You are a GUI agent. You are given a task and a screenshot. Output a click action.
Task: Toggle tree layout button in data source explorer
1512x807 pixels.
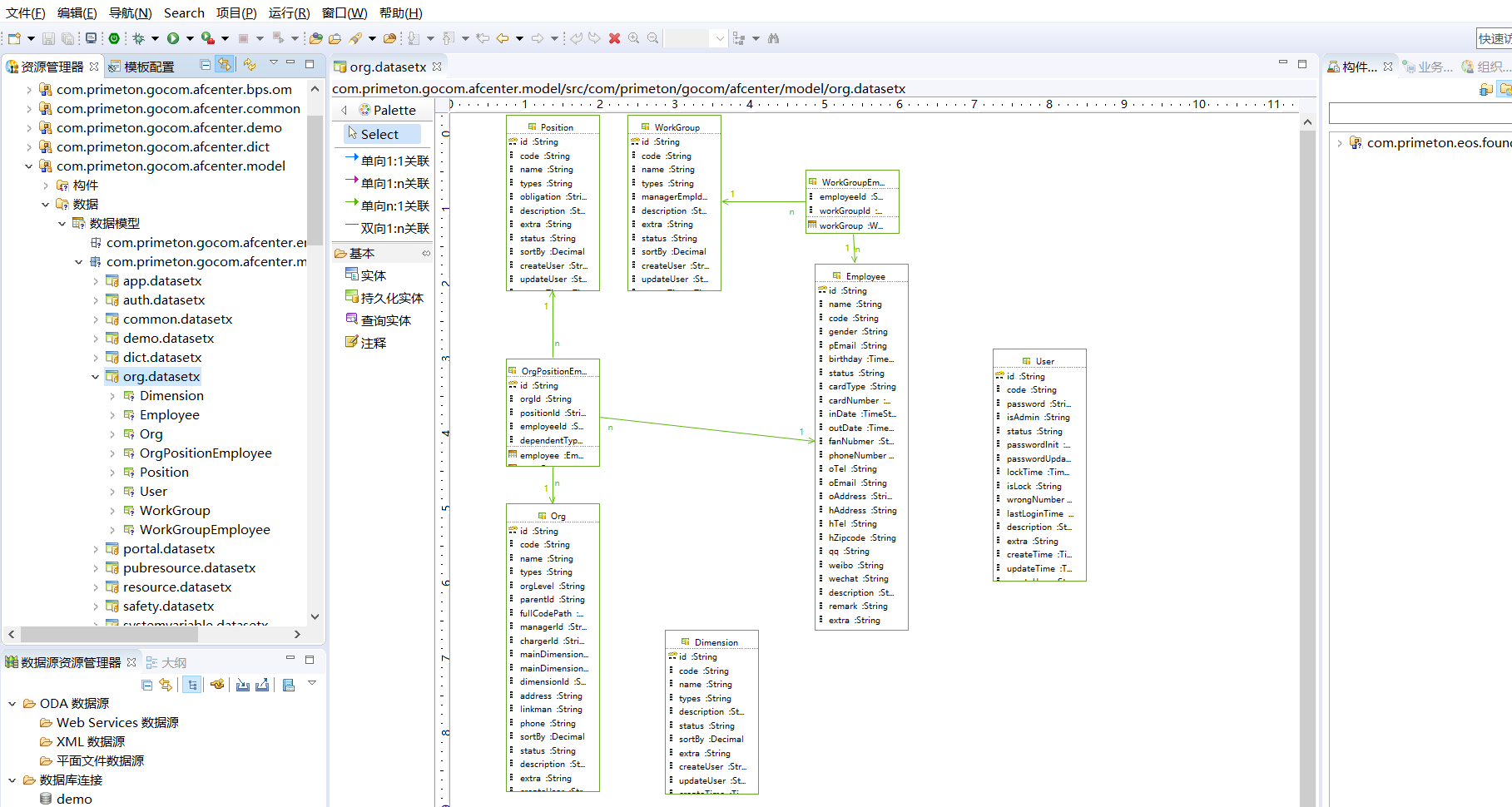[193, 685]
